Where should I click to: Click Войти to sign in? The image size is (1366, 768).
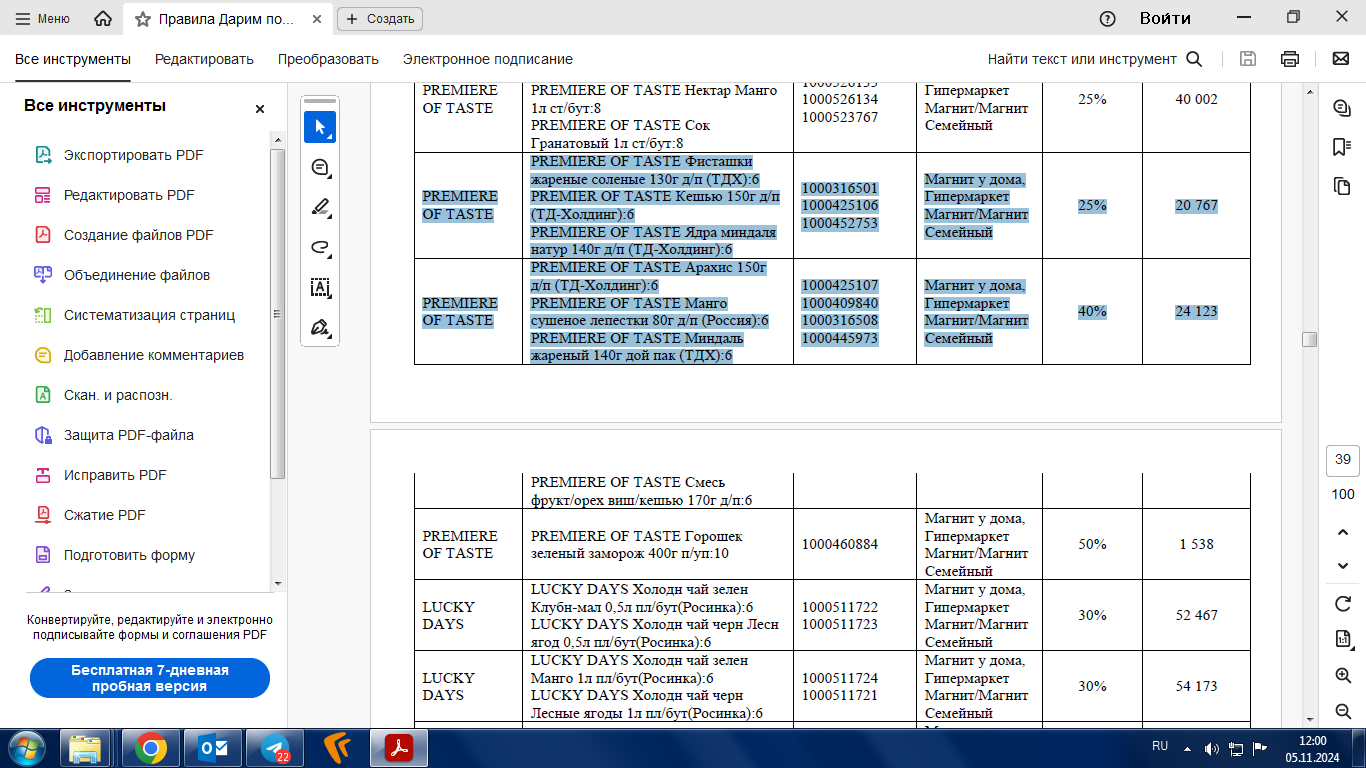coord(1165,19)
